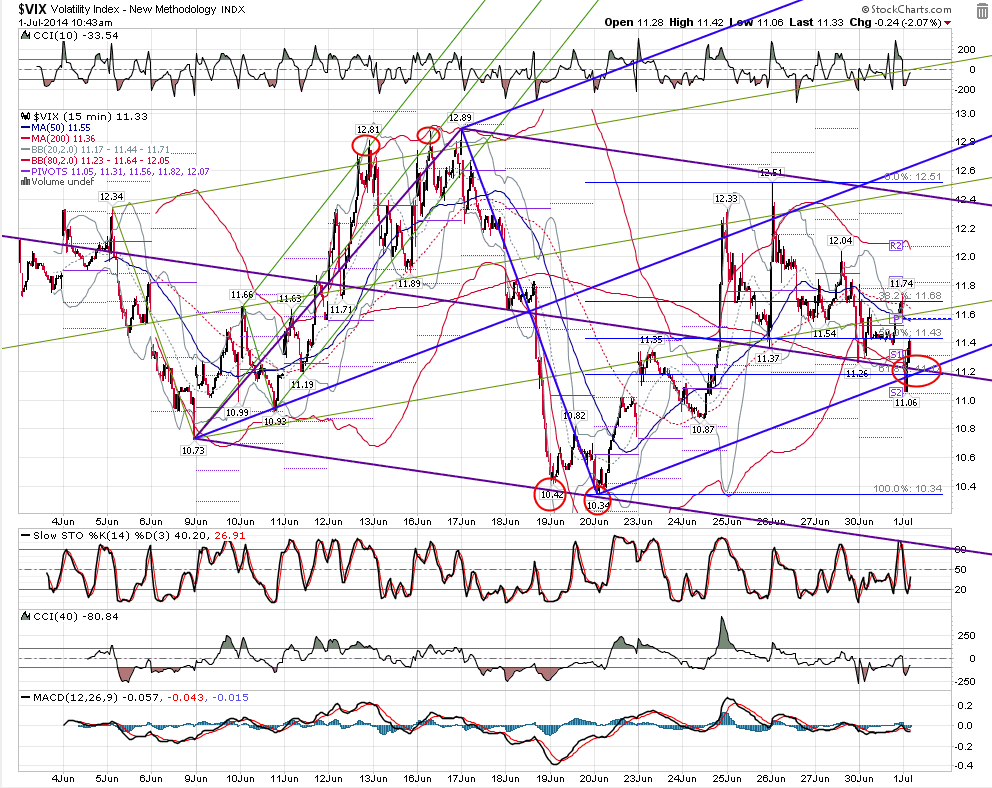992x788 pixels.
Task: Click the 12.34 price label
Action: [x=111, y=197]
